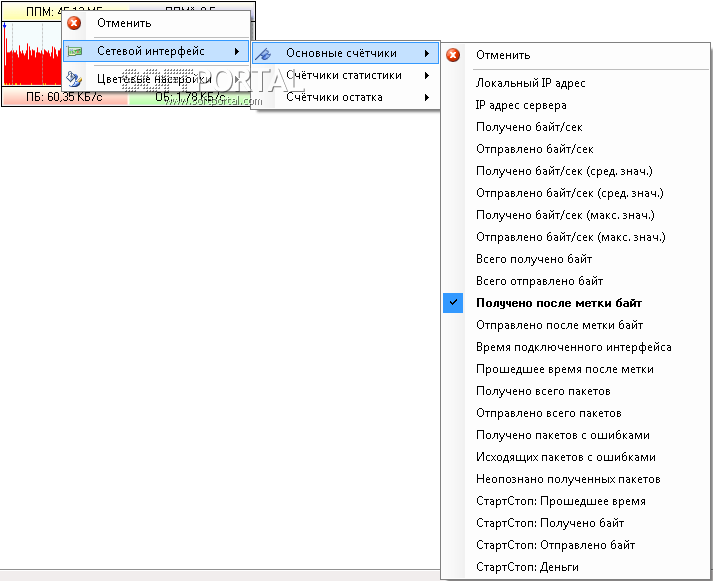The image size is (713, 581).
Task: Pick Получено байт/сек (сред. знач.)
Action: [576, 171]
